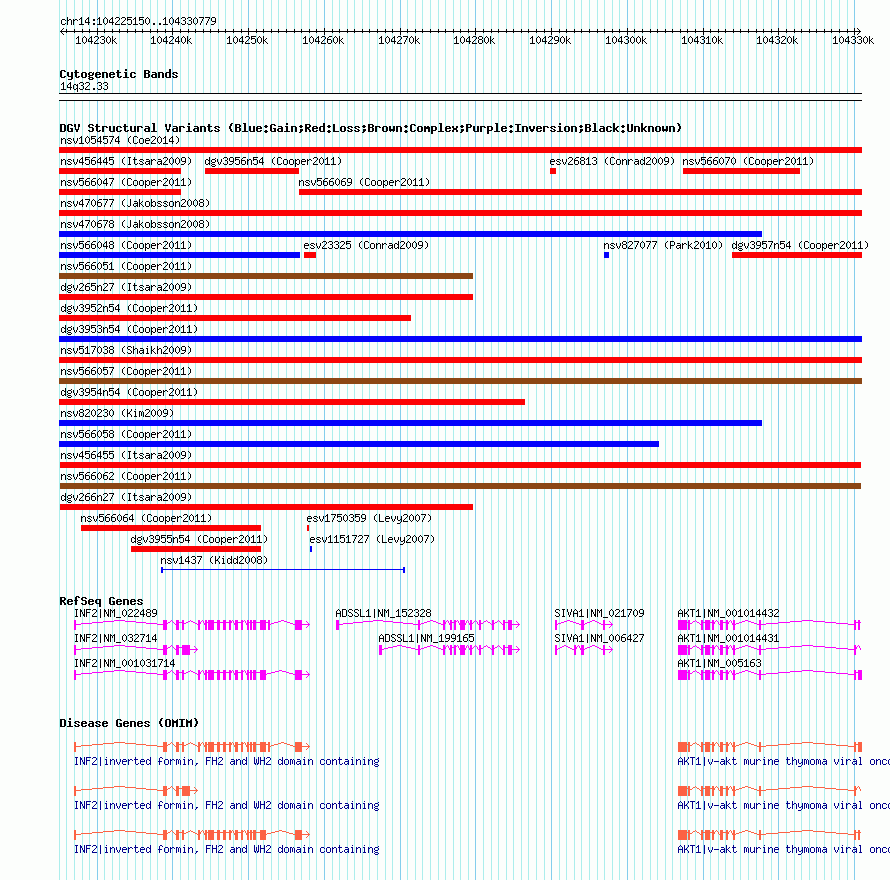The width and height of the screenshot is (890, 880).
Task: Select the nsv566051 (Cooper2011) brown complex bar
Action: [266, 276]
